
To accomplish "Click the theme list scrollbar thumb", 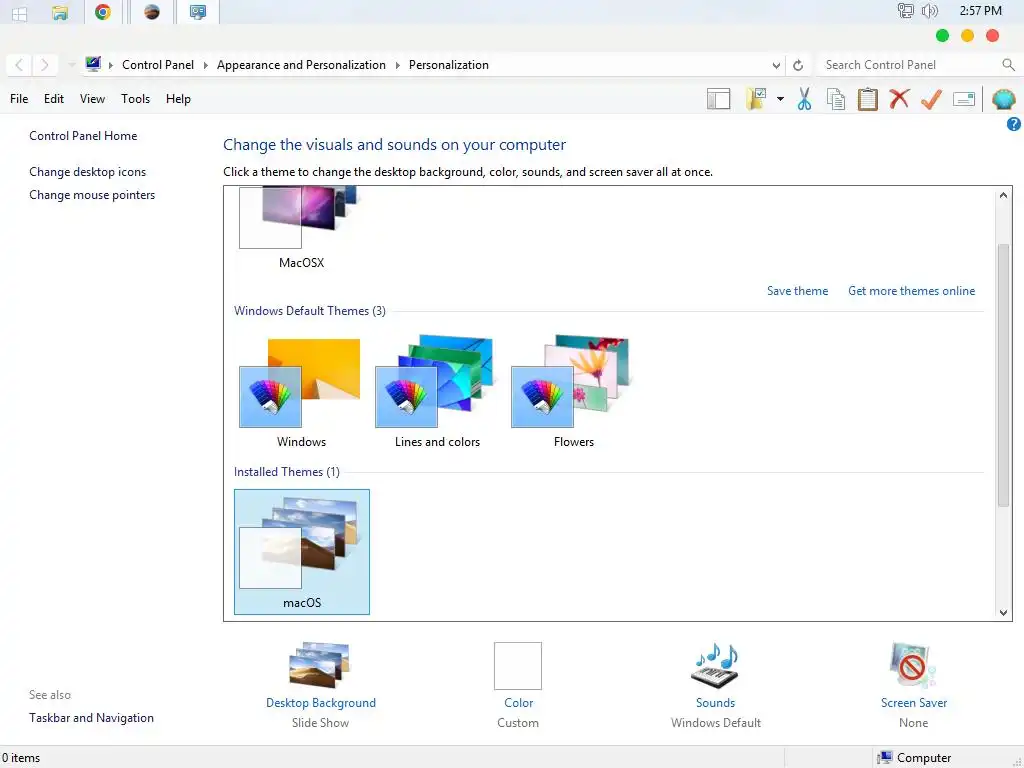I will [x=1004, y=375].
